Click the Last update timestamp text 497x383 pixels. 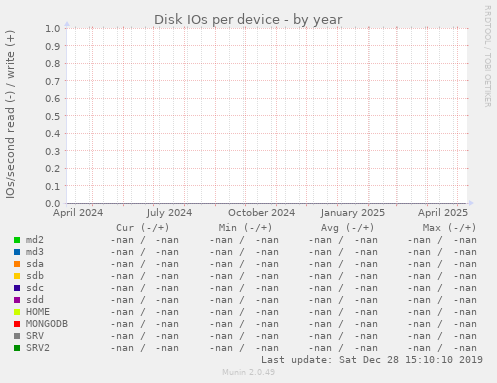[x=372, y=360]
